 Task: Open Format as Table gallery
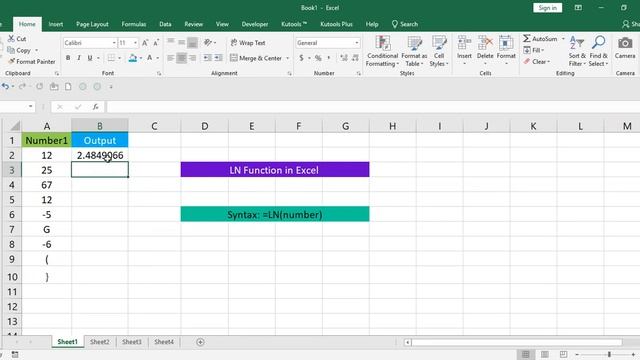(x=414, y=51)
